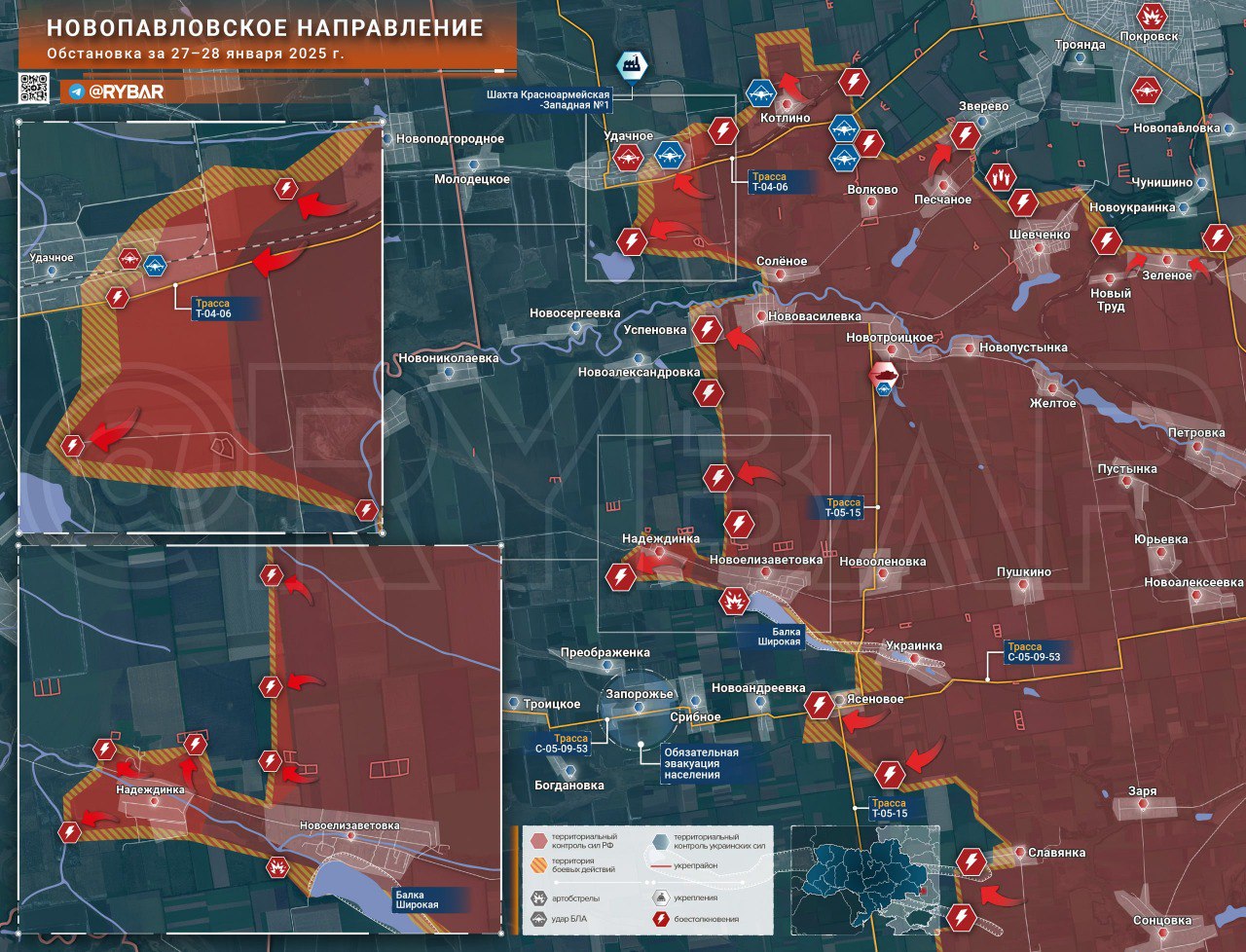The image size is (1246, 952).
Task: Click the Солёное settlement label
Action: (783, 261)
